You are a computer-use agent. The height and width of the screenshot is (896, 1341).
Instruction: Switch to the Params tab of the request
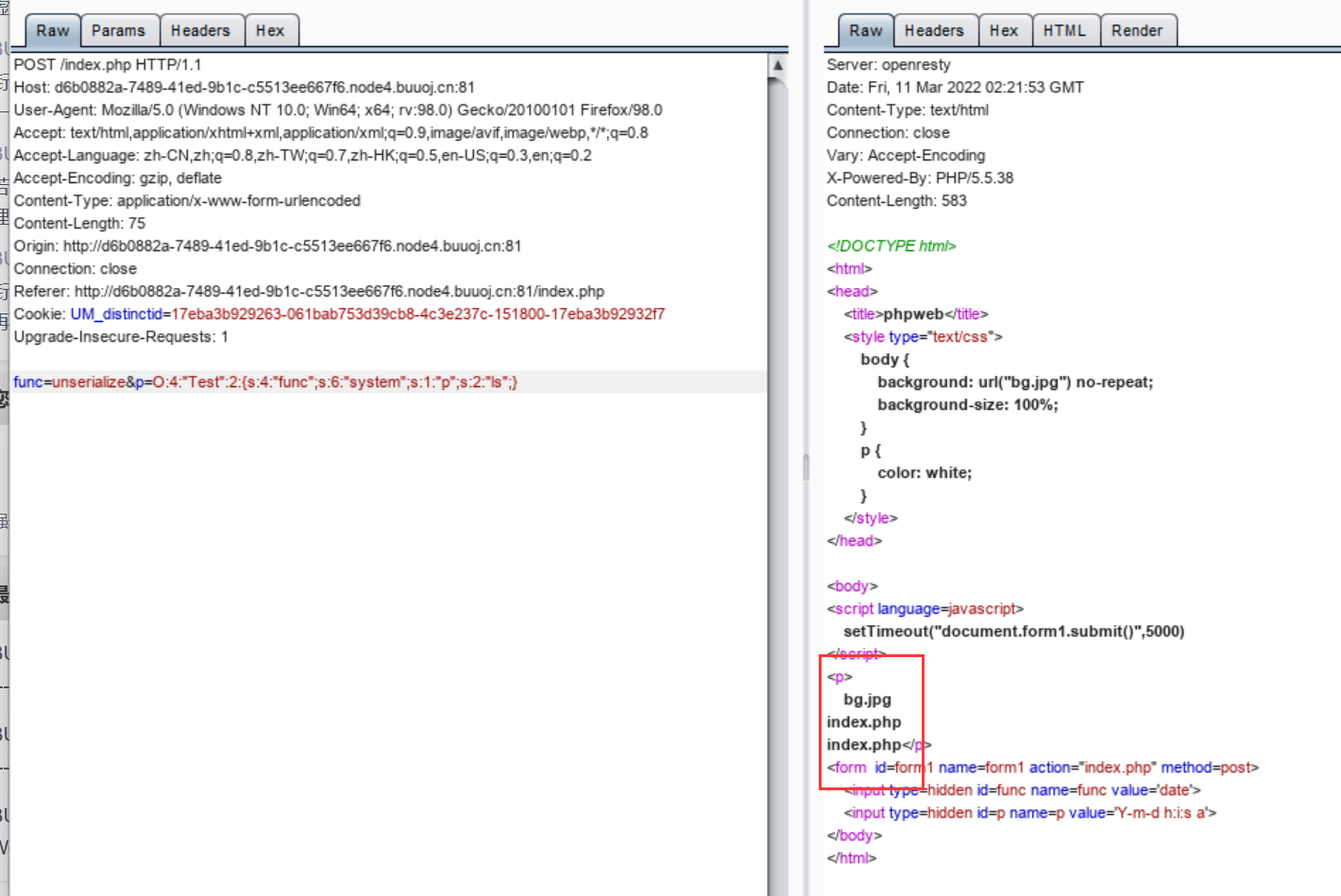(x=120, y=29)
